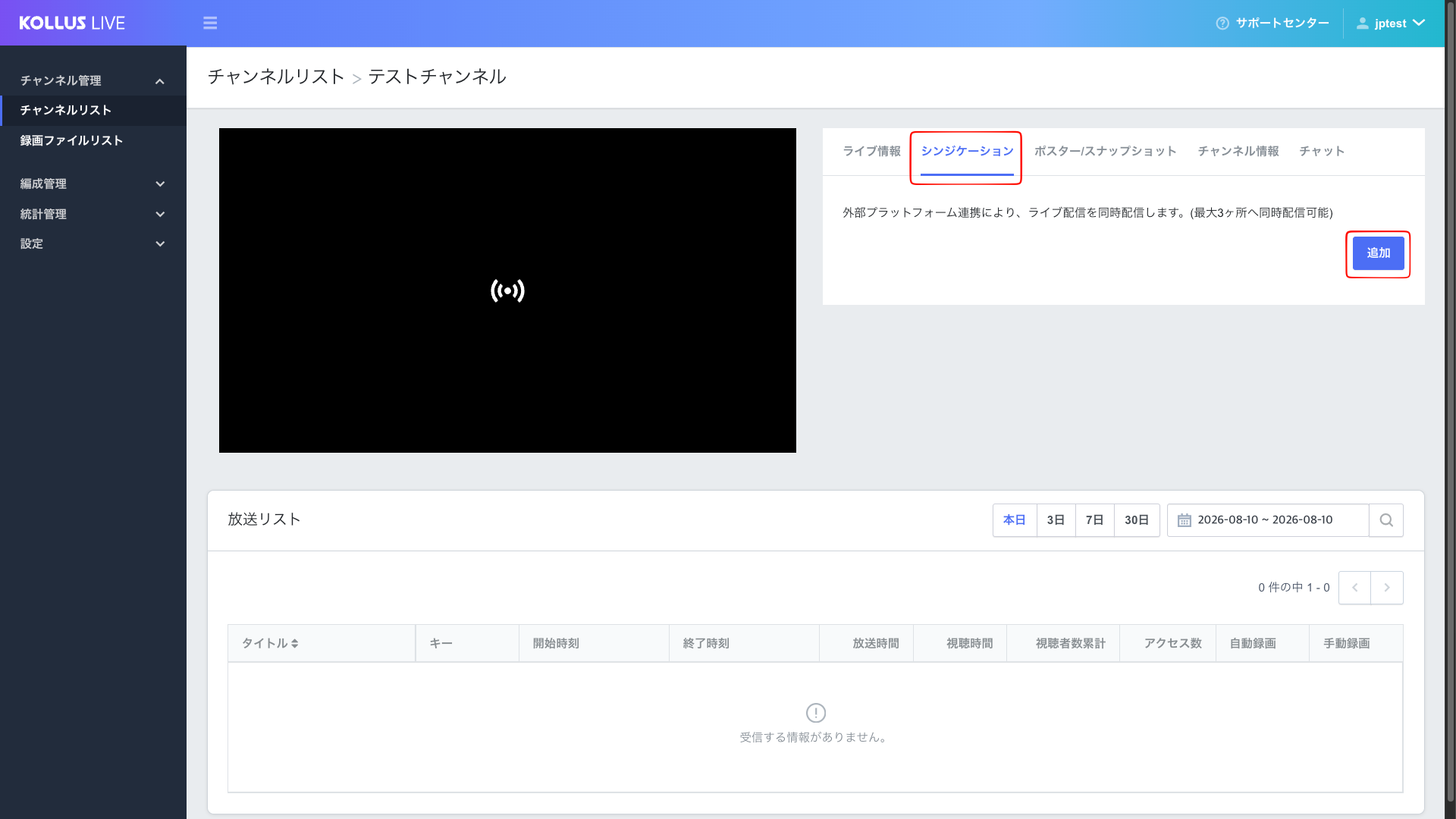This screenshot has height=819, width=1456.
Task: Click the 追加 button to add syndication
Action: click(x=1378, y=253)
